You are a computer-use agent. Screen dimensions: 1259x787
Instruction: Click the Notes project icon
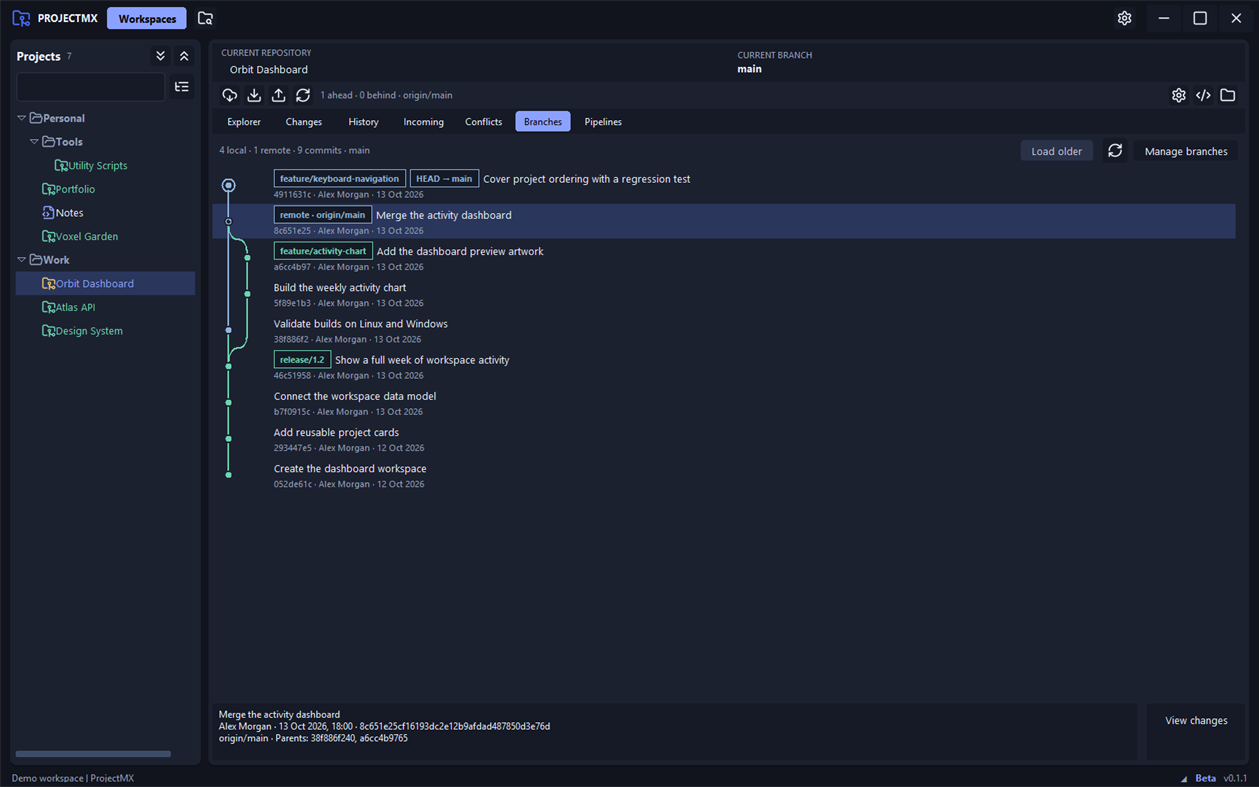(48, 213)
